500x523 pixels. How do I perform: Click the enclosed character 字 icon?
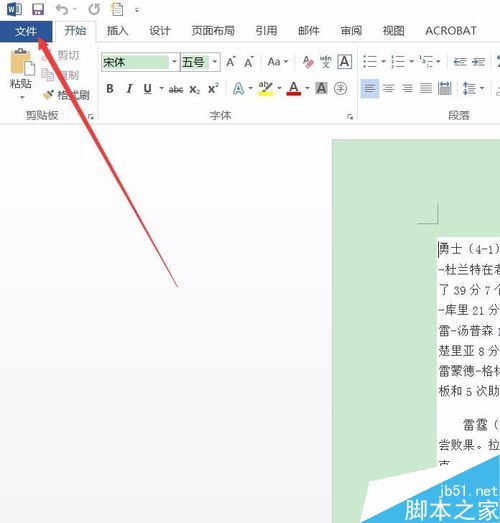click(x=340, y=88)
